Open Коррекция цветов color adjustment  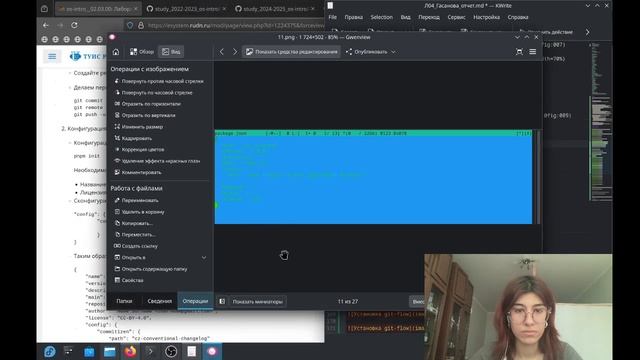point(139,150)
